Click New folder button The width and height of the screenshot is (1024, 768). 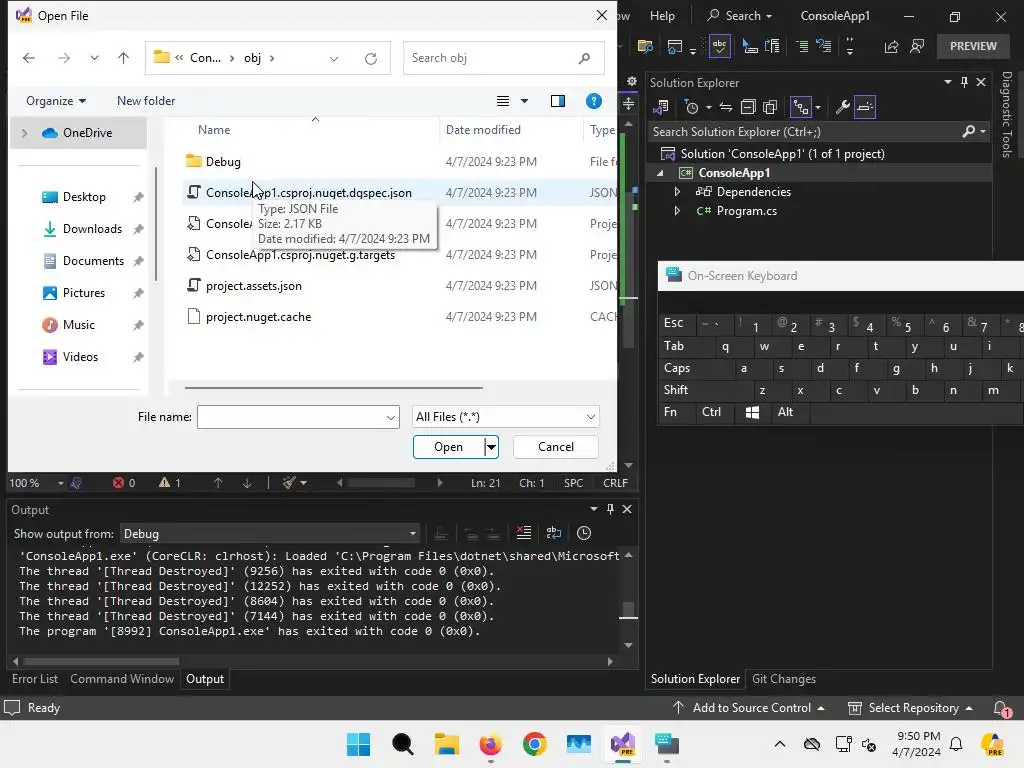(x=146, y=101)
